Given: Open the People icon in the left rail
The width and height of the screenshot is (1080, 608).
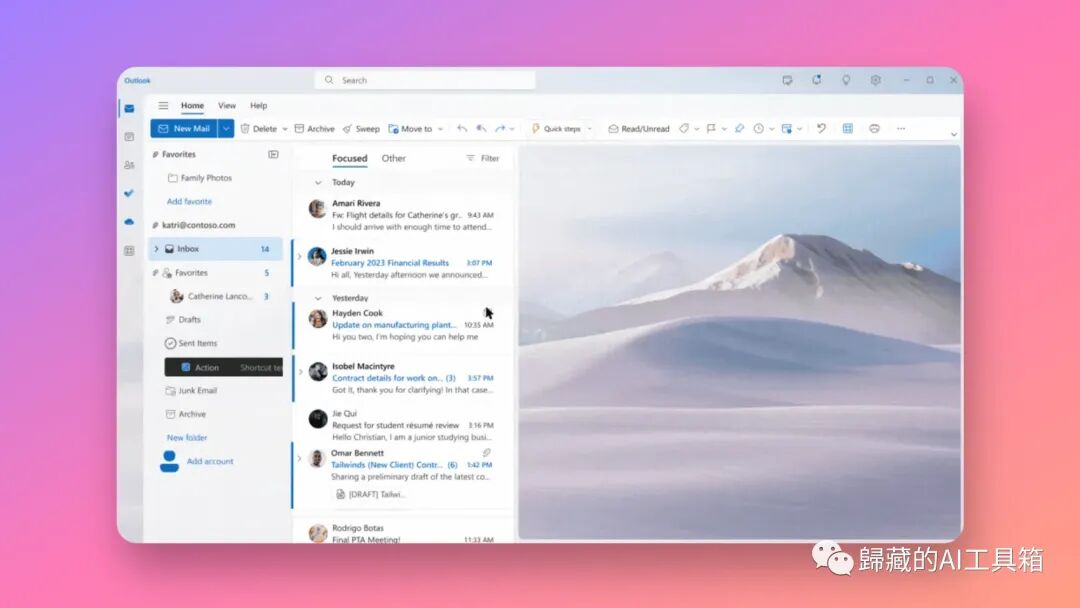Looking at the screenshot, I should pyautogui.click(x=129, y=165).
